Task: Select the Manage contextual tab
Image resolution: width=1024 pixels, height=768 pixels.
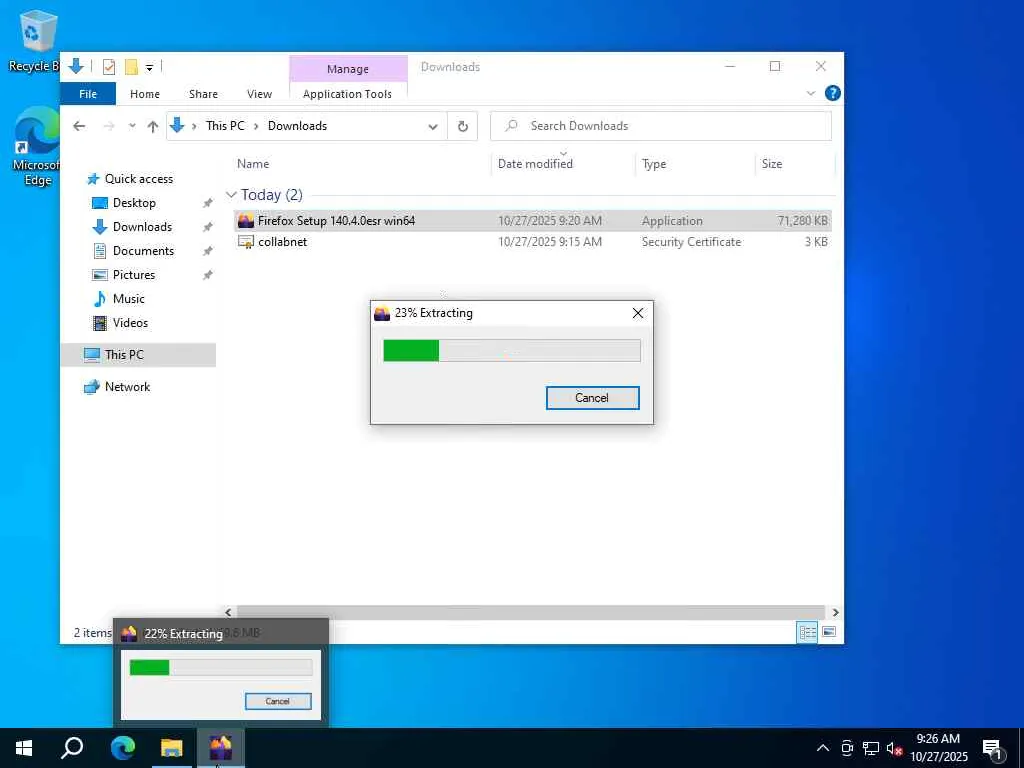Action: point(348,69)
